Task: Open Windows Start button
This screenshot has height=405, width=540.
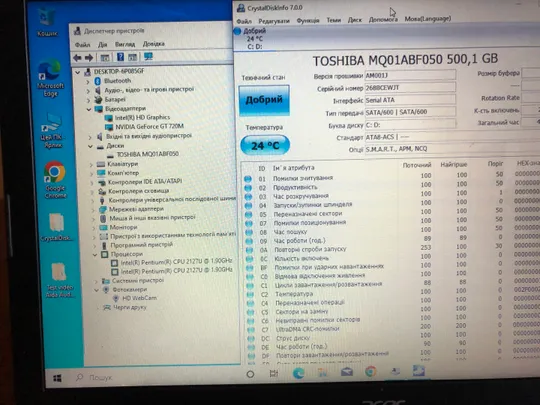Action: tap(57, 378)
